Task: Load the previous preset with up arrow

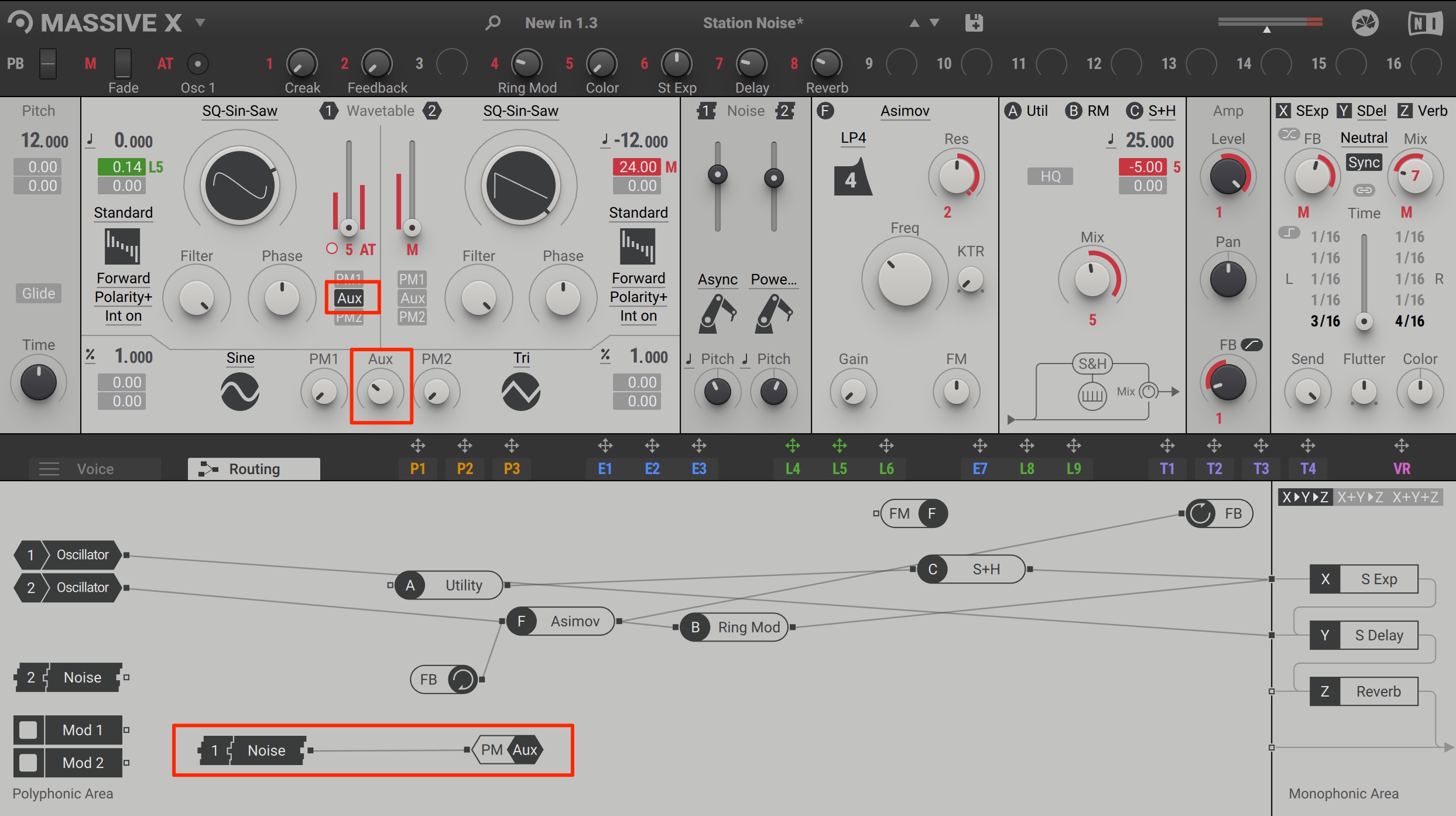Action: point(914,23)
